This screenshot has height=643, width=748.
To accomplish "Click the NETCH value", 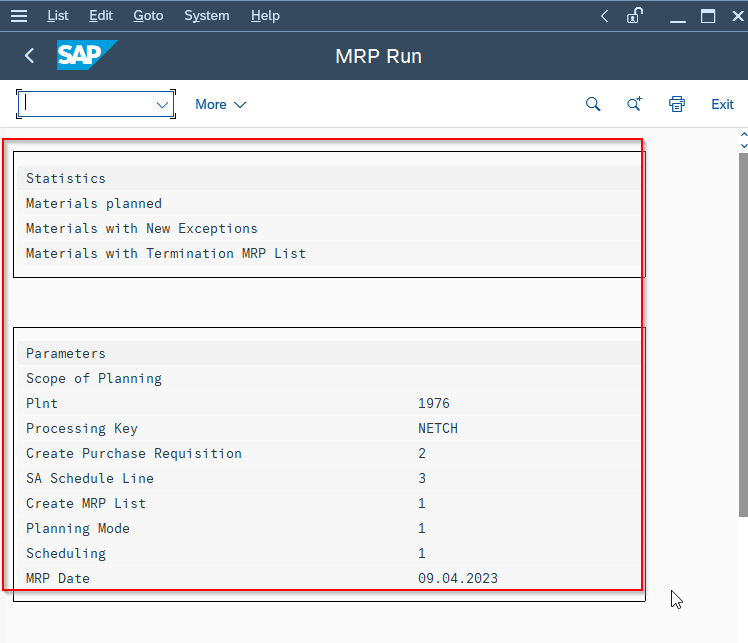I will pyautogui.click(x=438, y=428).
